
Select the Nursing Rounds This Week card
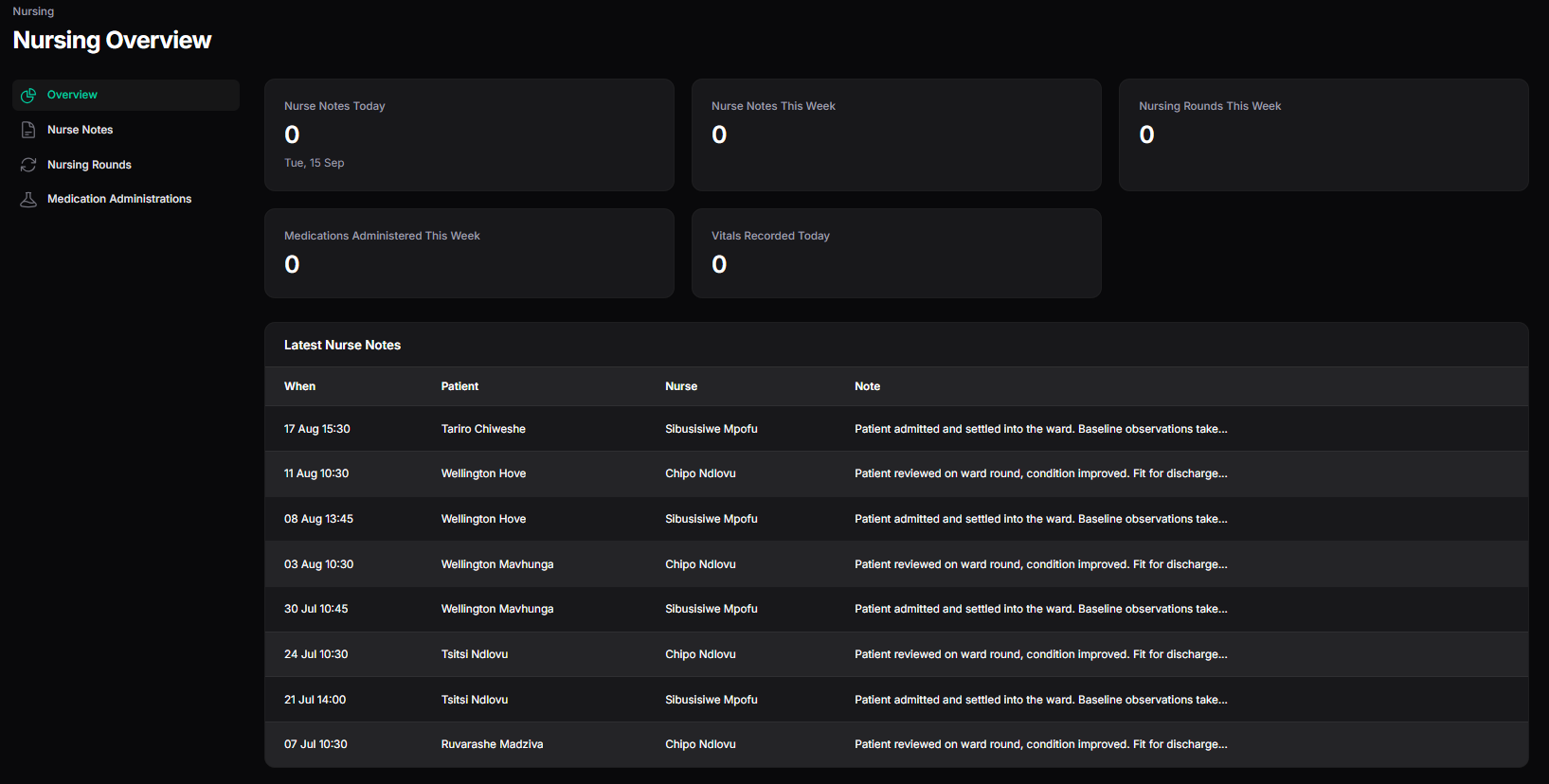[1324, 134]
